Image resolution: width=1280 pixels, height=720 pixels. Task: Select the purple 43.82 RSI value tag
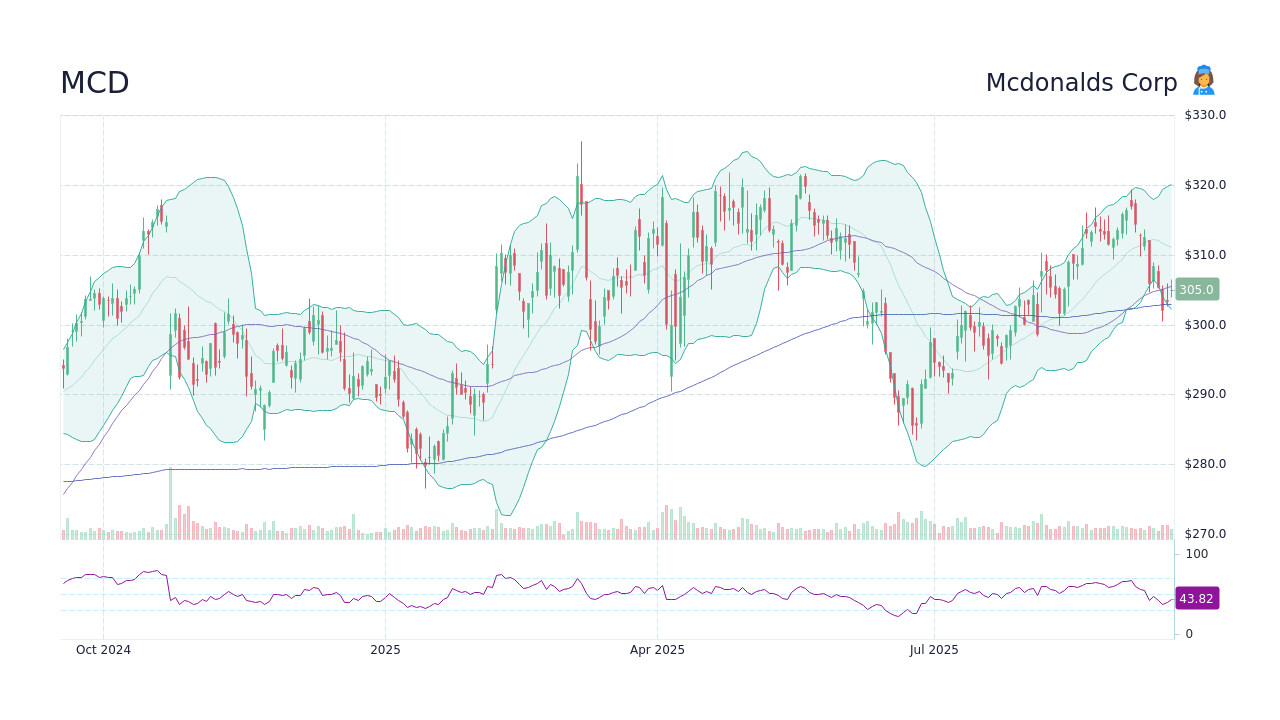[x=1196, y=599]
